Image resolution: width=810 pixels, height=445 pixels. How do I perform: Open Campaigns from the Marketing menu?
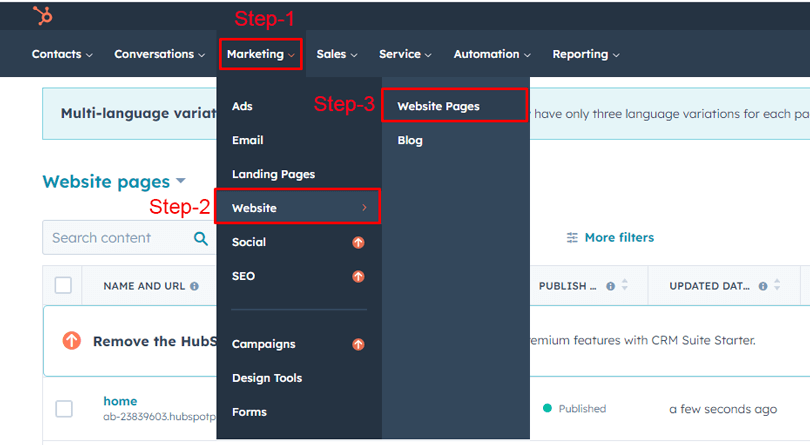pyautogui.click(x=263, y=344)
